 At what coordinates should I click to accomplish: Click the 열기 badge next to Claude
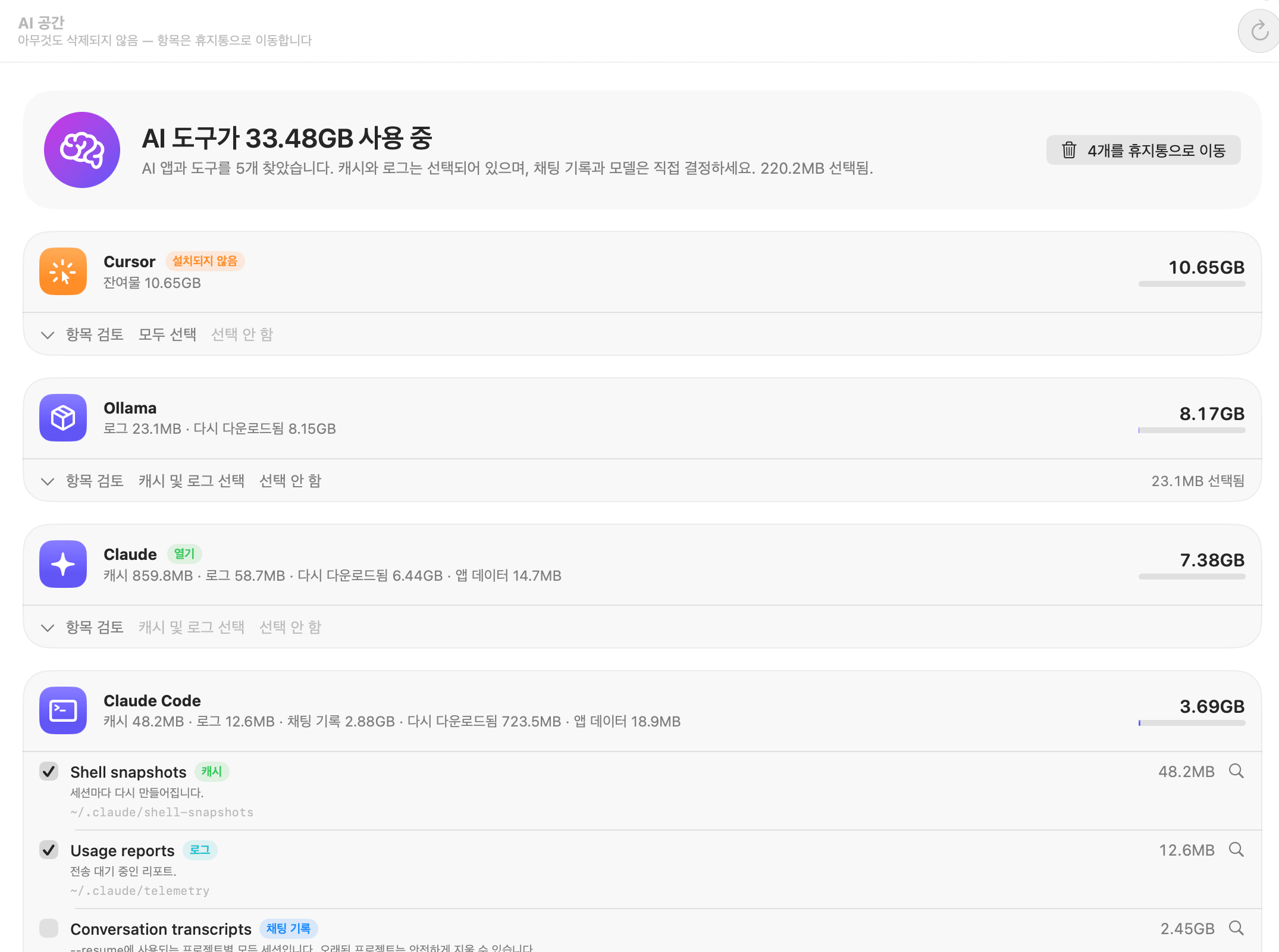pyautogui.click(x=184, y=554)
